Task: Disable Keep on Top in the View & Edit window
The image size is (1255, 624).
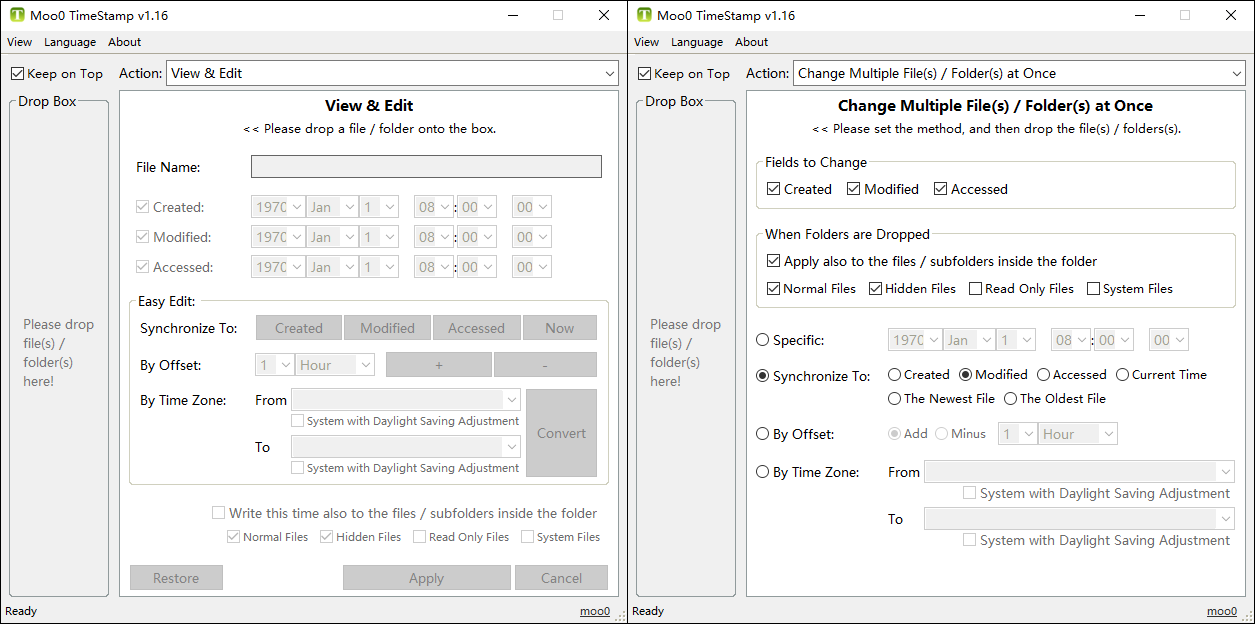Action: (x=16, y=73)
